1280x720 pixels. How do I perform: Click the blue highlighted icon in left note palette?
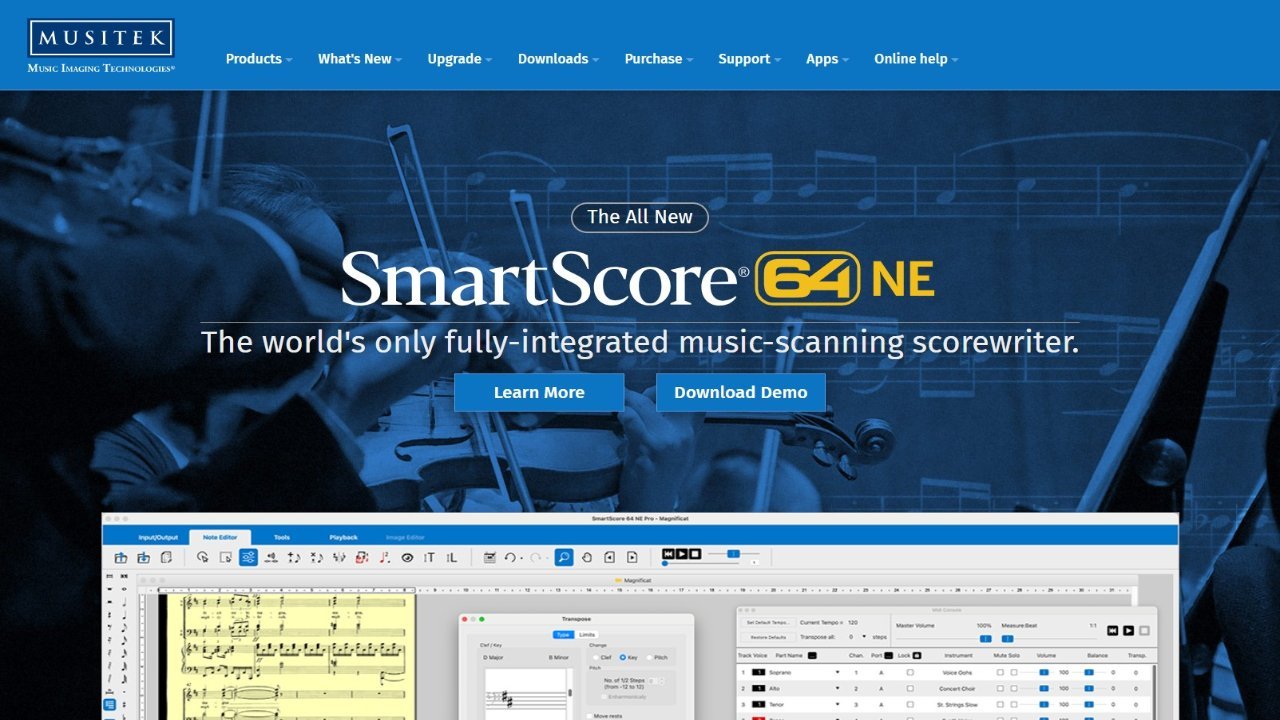[x=110, y=704]
